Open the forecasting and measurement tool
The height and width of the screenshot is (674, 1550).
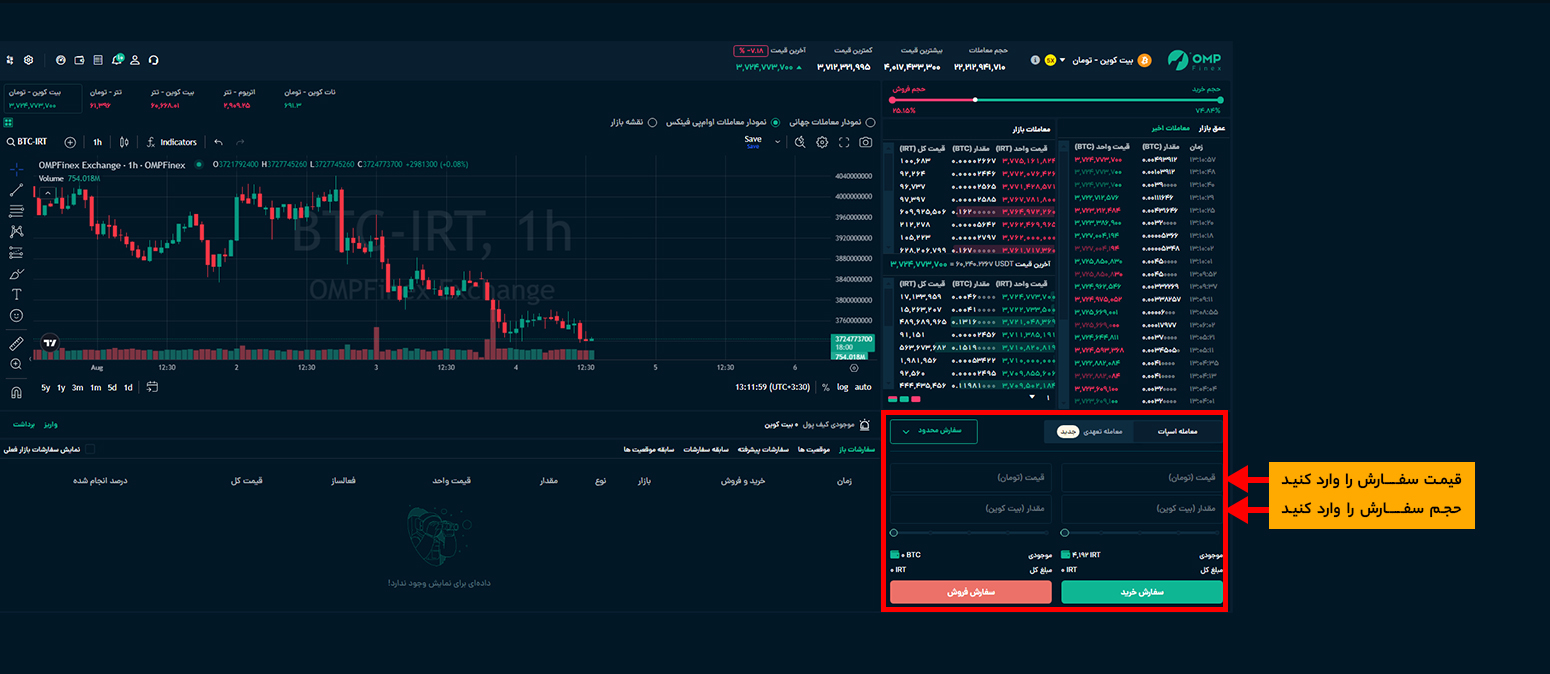[x=16, y=253]
